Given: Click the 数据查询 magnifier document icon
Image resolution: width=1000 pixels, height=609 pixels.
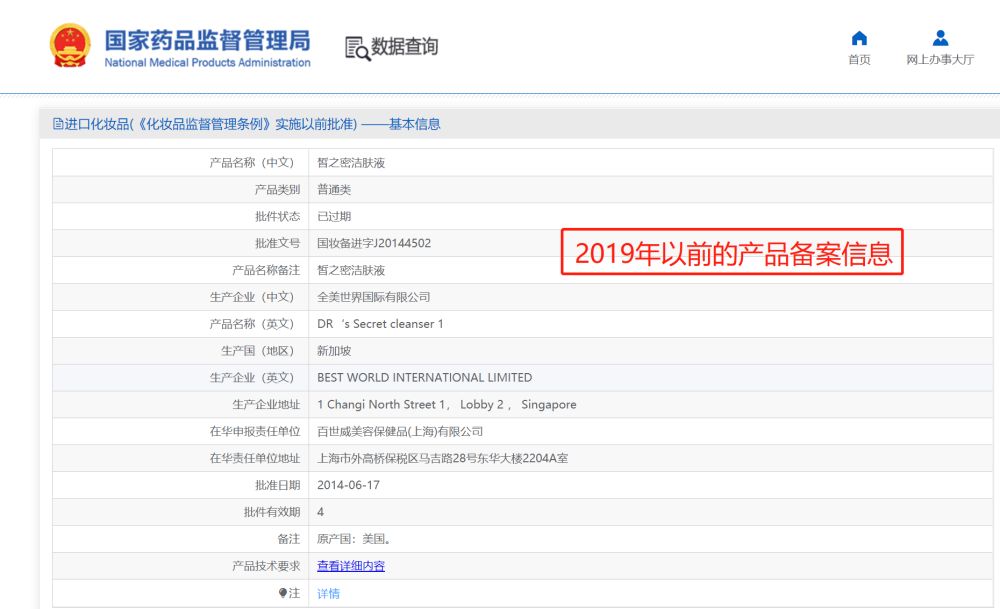Looking at the screenshot, I should coord(357,48).
